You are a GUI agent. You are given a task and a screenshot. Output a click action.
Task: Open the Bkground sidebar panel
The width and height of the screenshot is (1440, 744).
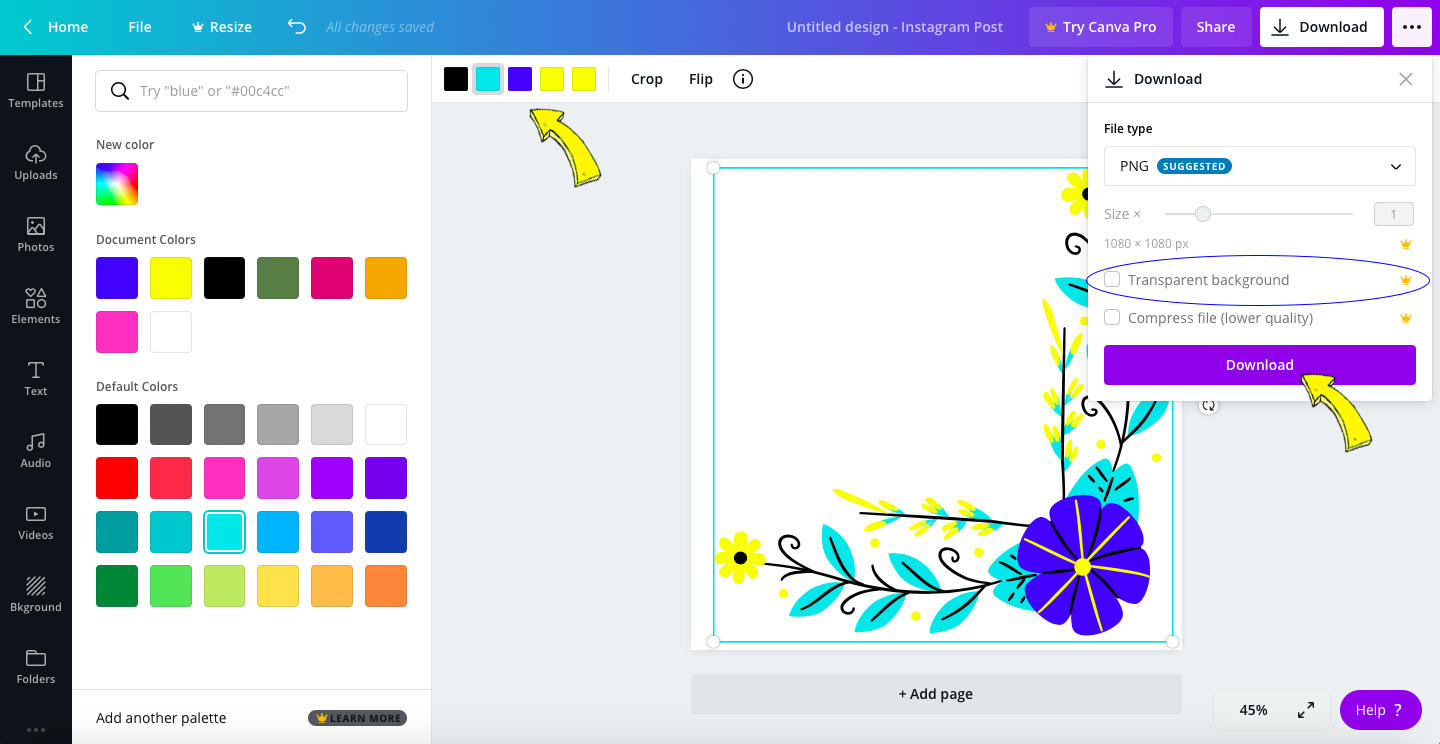36,594
